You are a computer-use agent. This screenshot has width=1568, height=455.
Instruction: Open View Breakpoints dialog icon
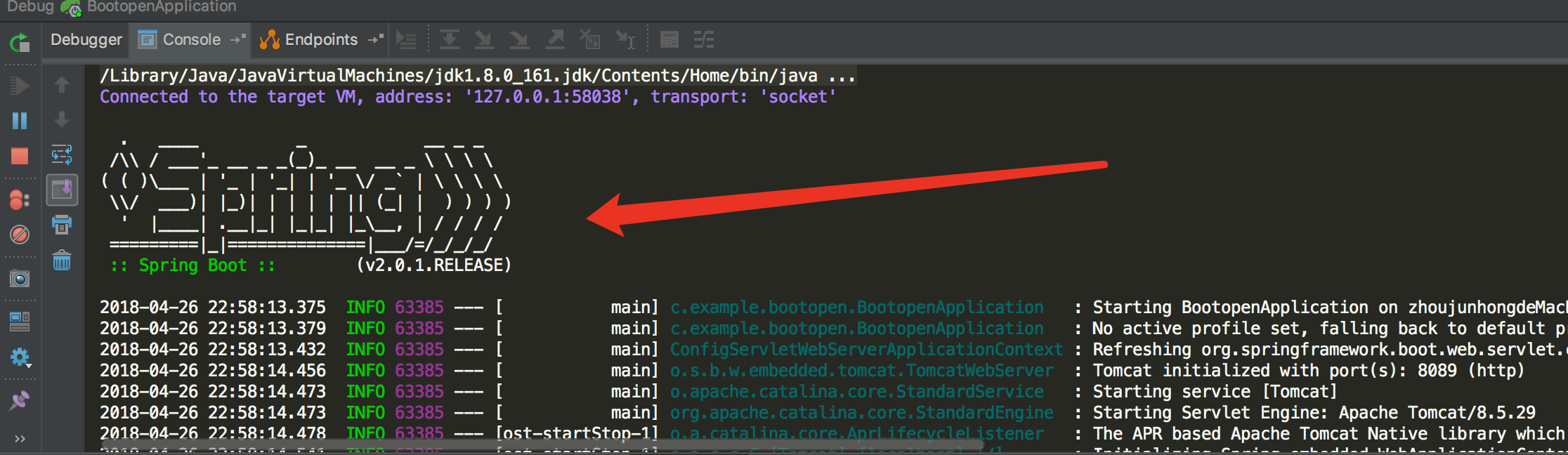(x=20, y=199)
